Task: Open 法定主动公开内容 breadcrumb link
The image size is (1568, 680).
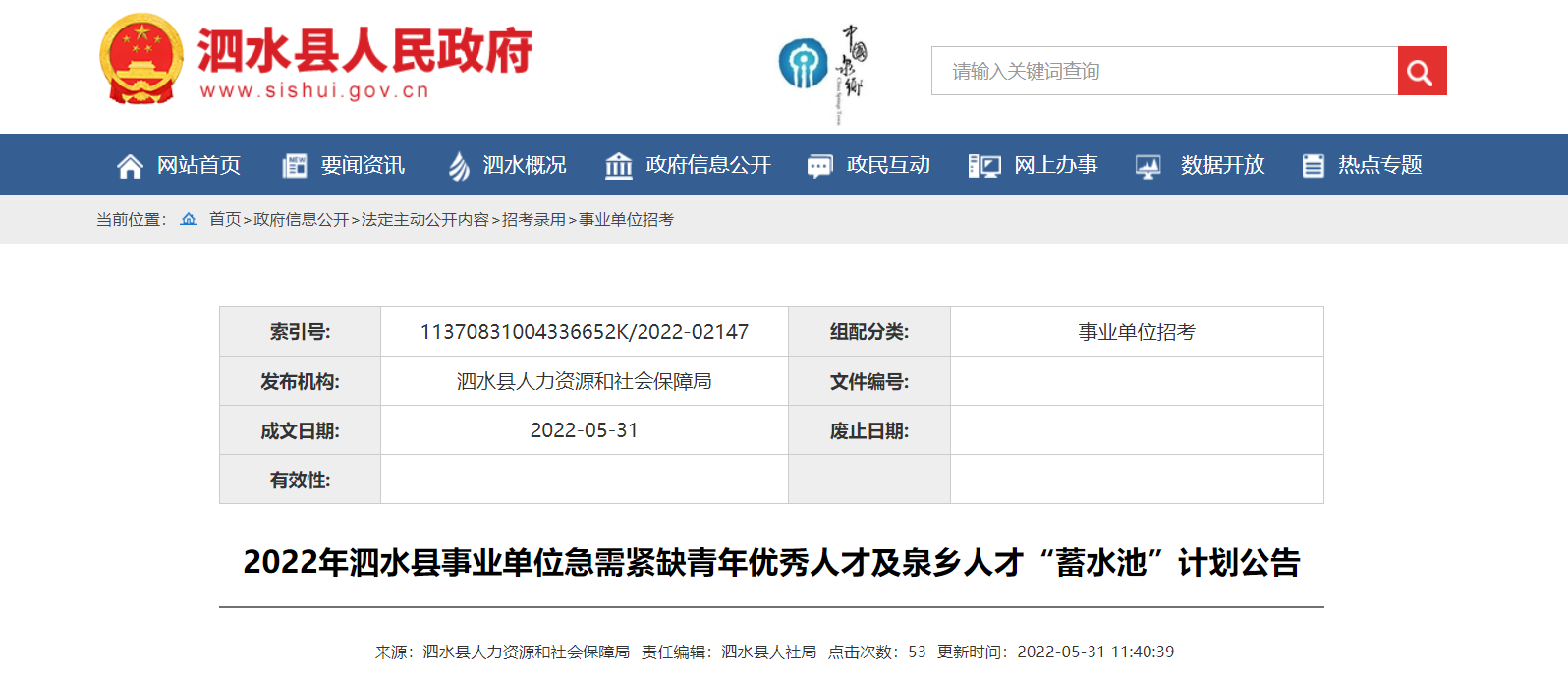Action: point(424,220)
